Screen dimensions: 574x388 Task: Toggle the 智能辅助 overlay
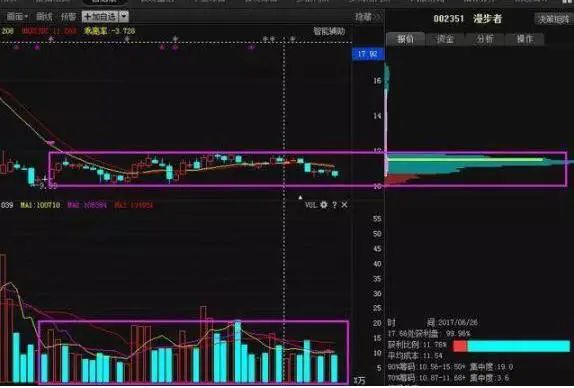329,31
